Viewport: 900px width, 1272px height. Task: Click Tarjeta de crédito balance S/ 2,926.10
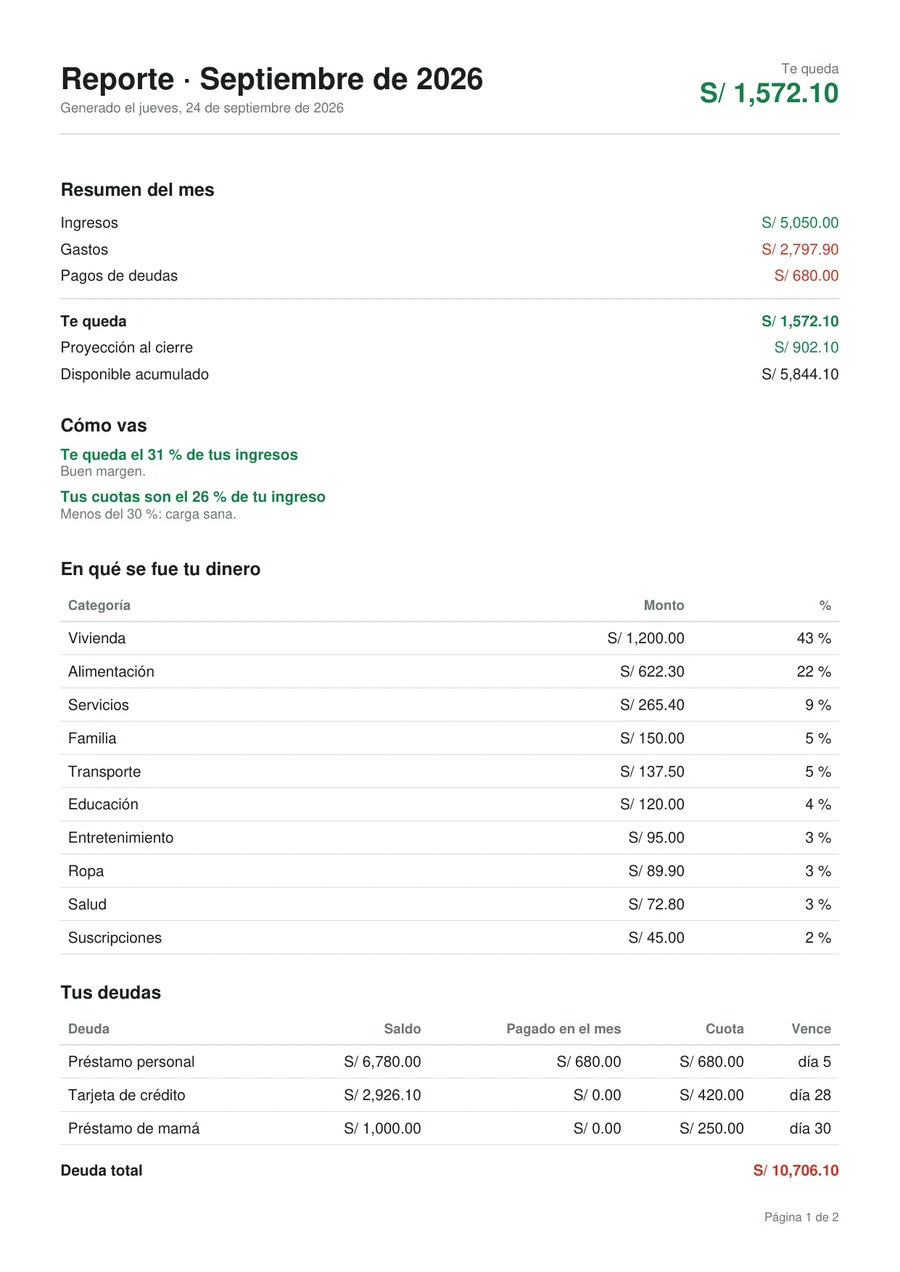pyautogui.click(x=382, y=1095)
